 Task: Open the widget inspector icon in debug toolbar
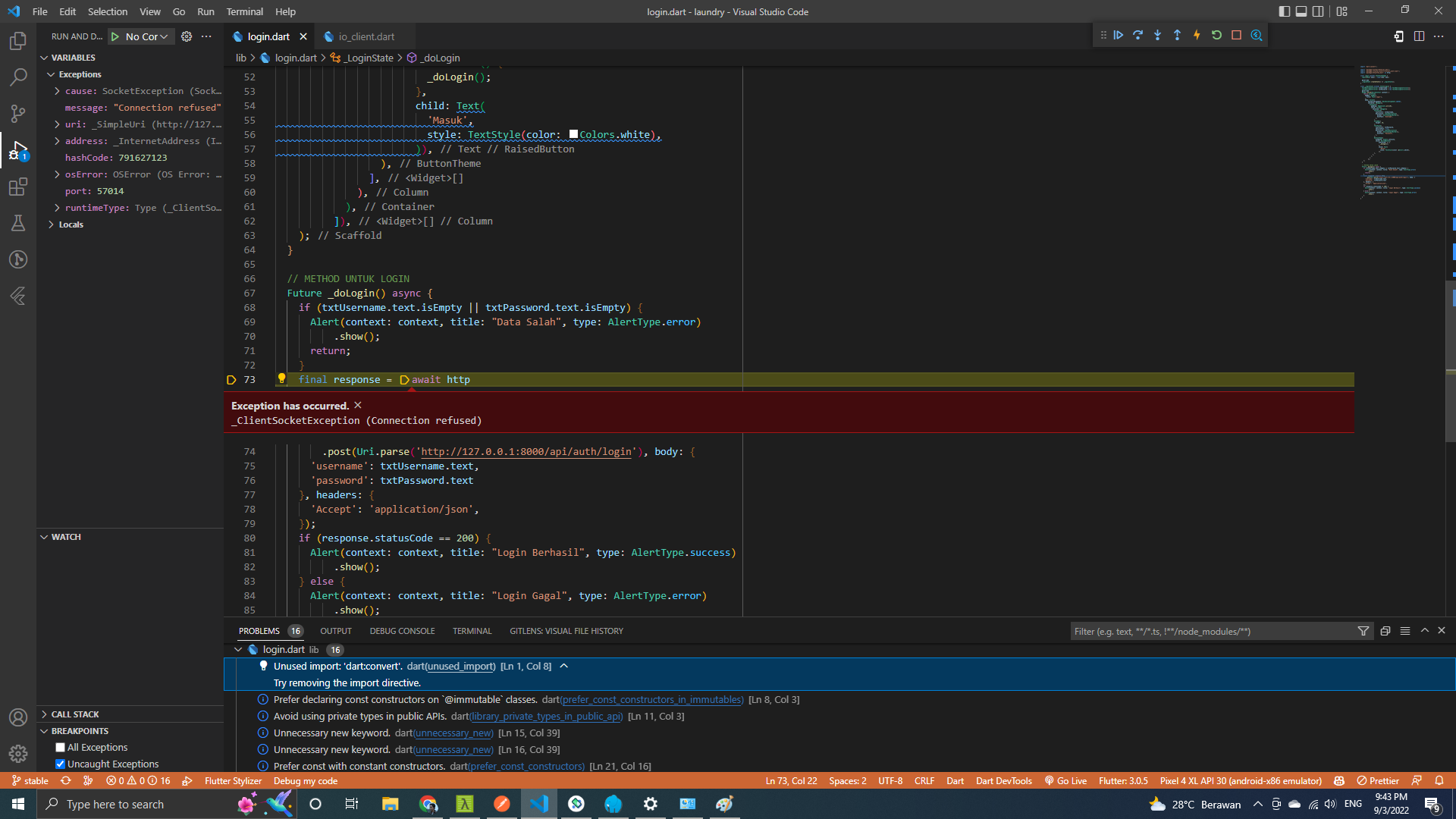click(1257, 36)
